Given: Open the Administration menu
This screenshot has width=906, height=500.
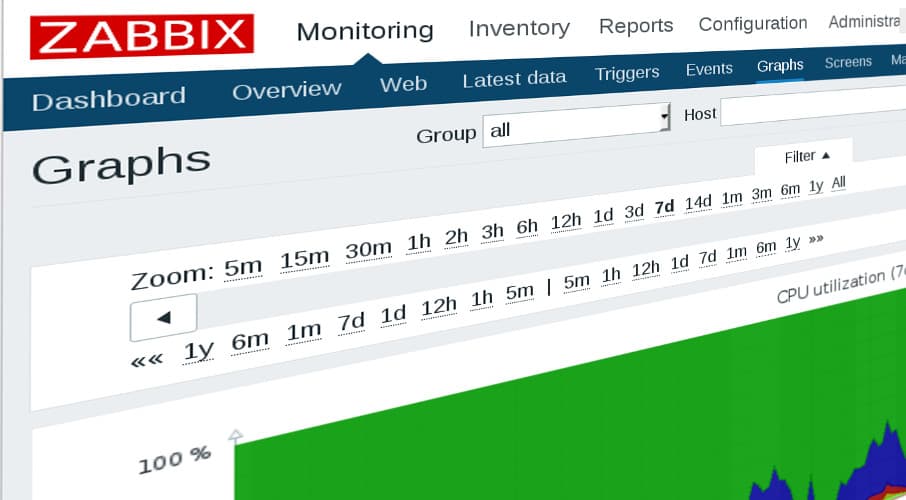Looking at the screenshot, I should coord(865,21).
